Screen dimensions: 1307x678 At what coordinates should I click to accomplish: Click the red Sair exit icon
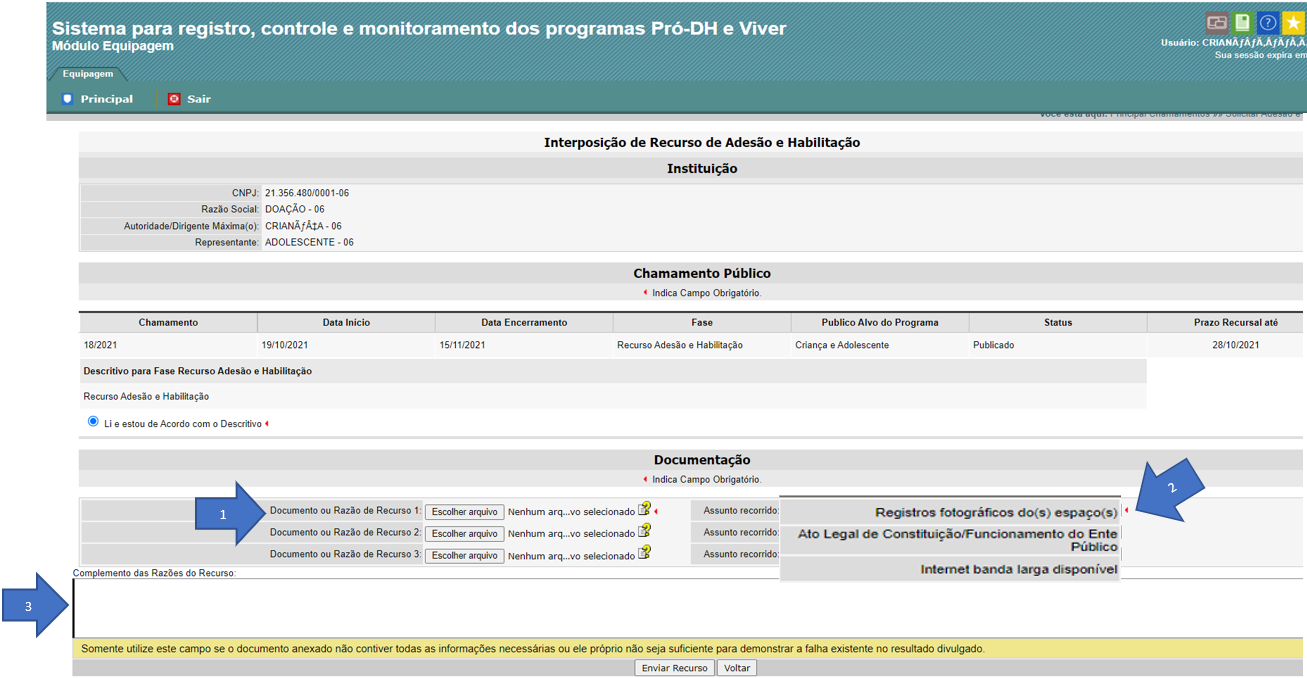pyautogui.click(x=174, y=99)
